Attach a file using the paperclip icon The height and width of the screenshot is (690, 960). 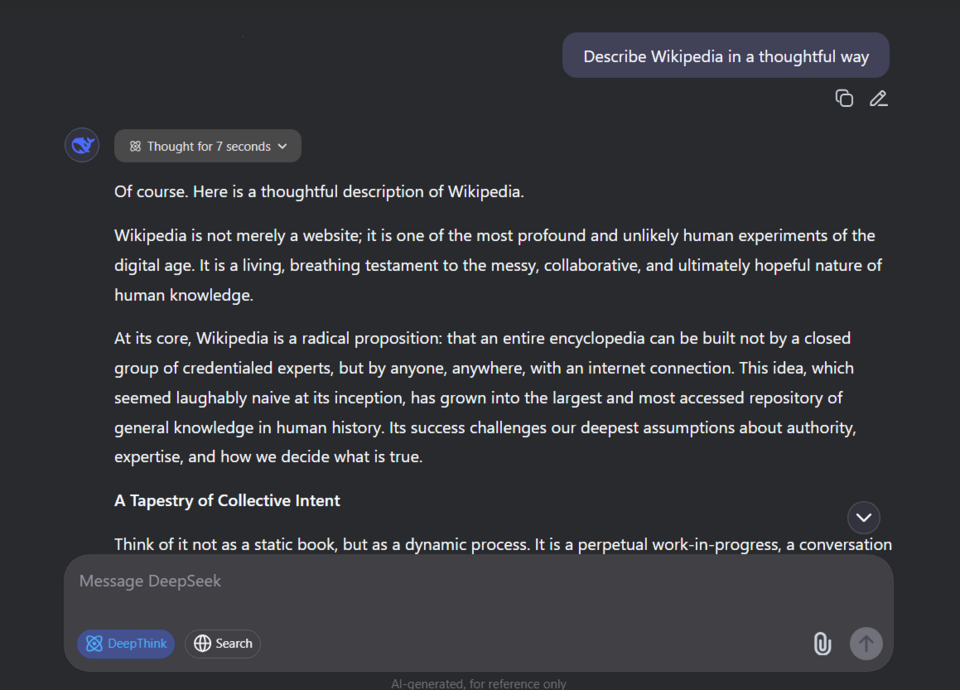pos(822,644)
